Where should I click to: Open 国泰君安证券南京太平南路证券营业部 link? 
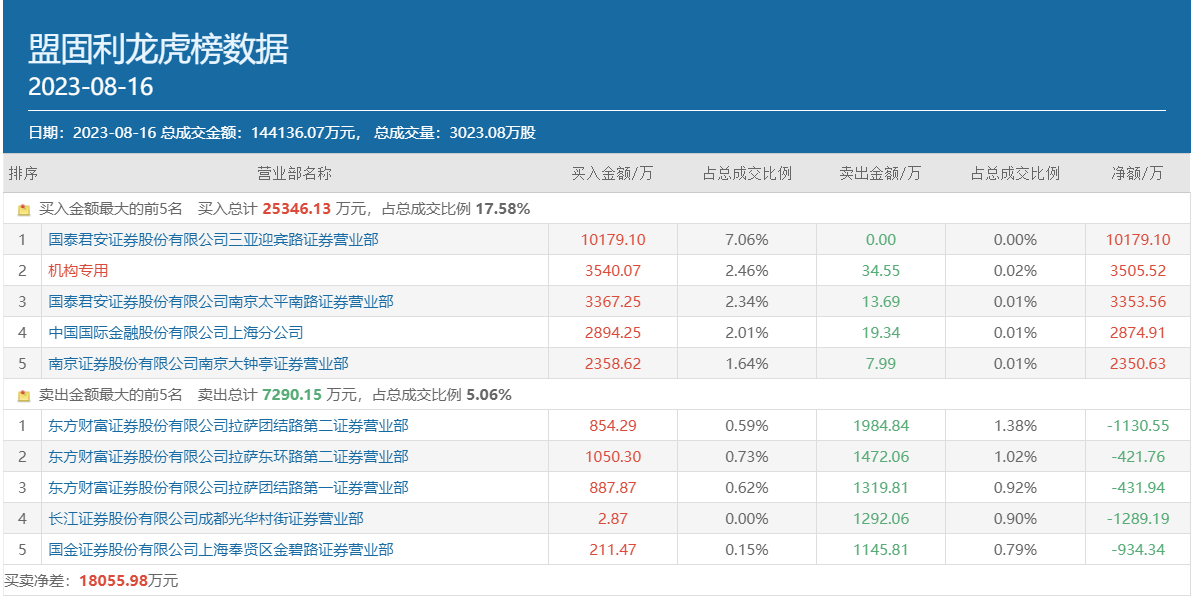[x=220, y=302]
